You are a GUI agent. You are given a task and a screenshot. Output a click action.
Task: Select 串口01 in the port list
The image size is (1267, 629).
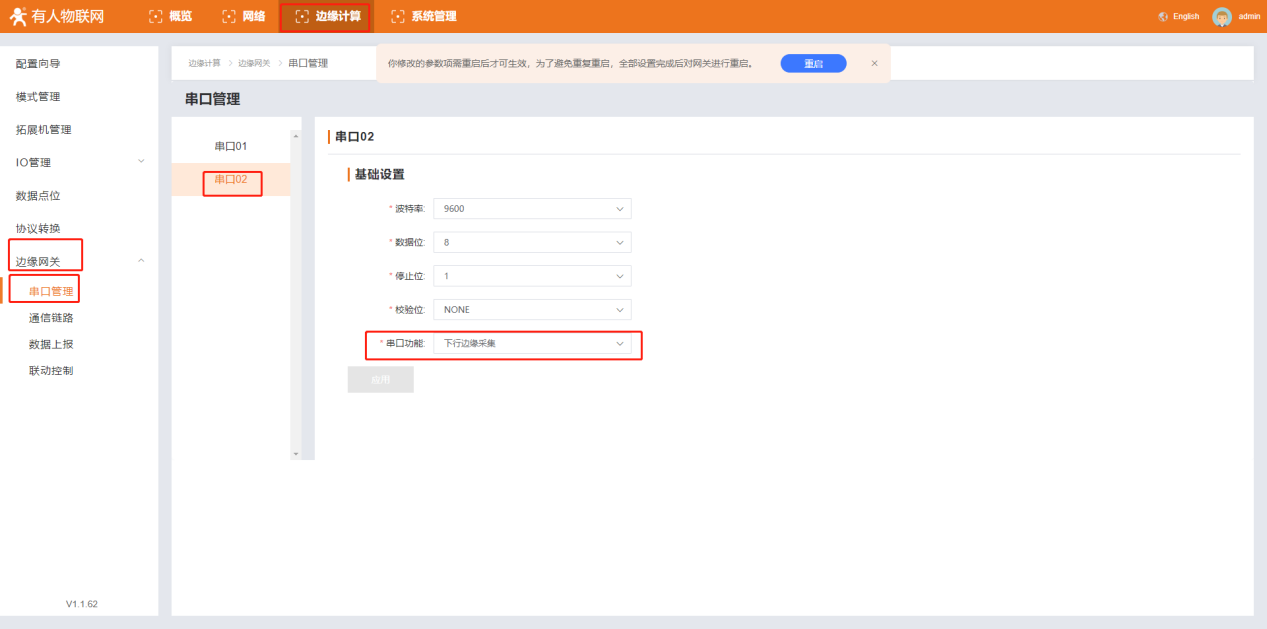[x=231, y=146]
